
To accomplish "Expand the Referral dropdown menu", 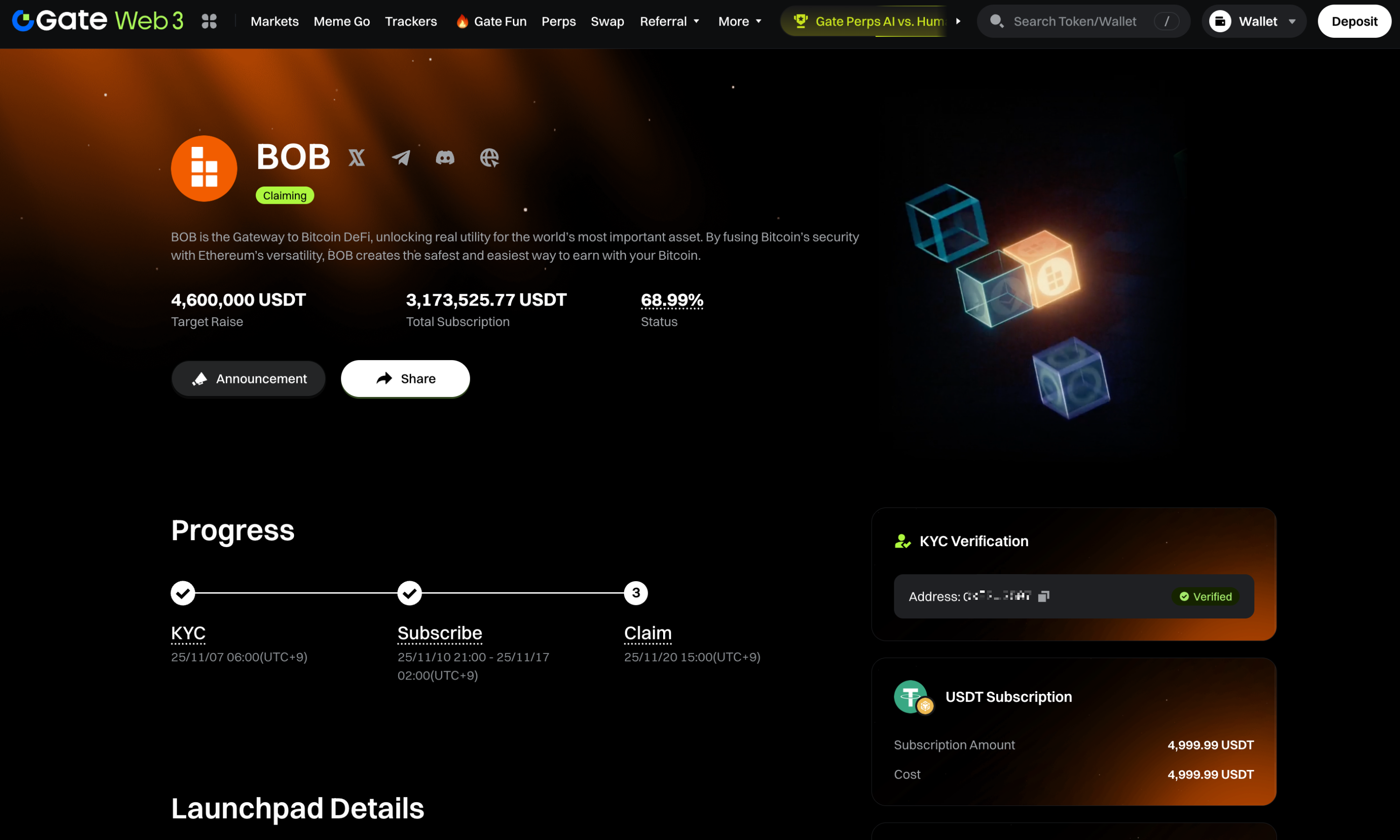I will click(669, 21).
